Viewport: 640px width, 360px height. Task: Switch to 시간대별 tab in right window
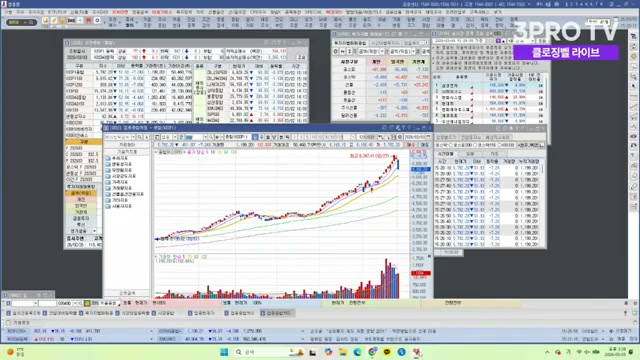tap(446, 154)
